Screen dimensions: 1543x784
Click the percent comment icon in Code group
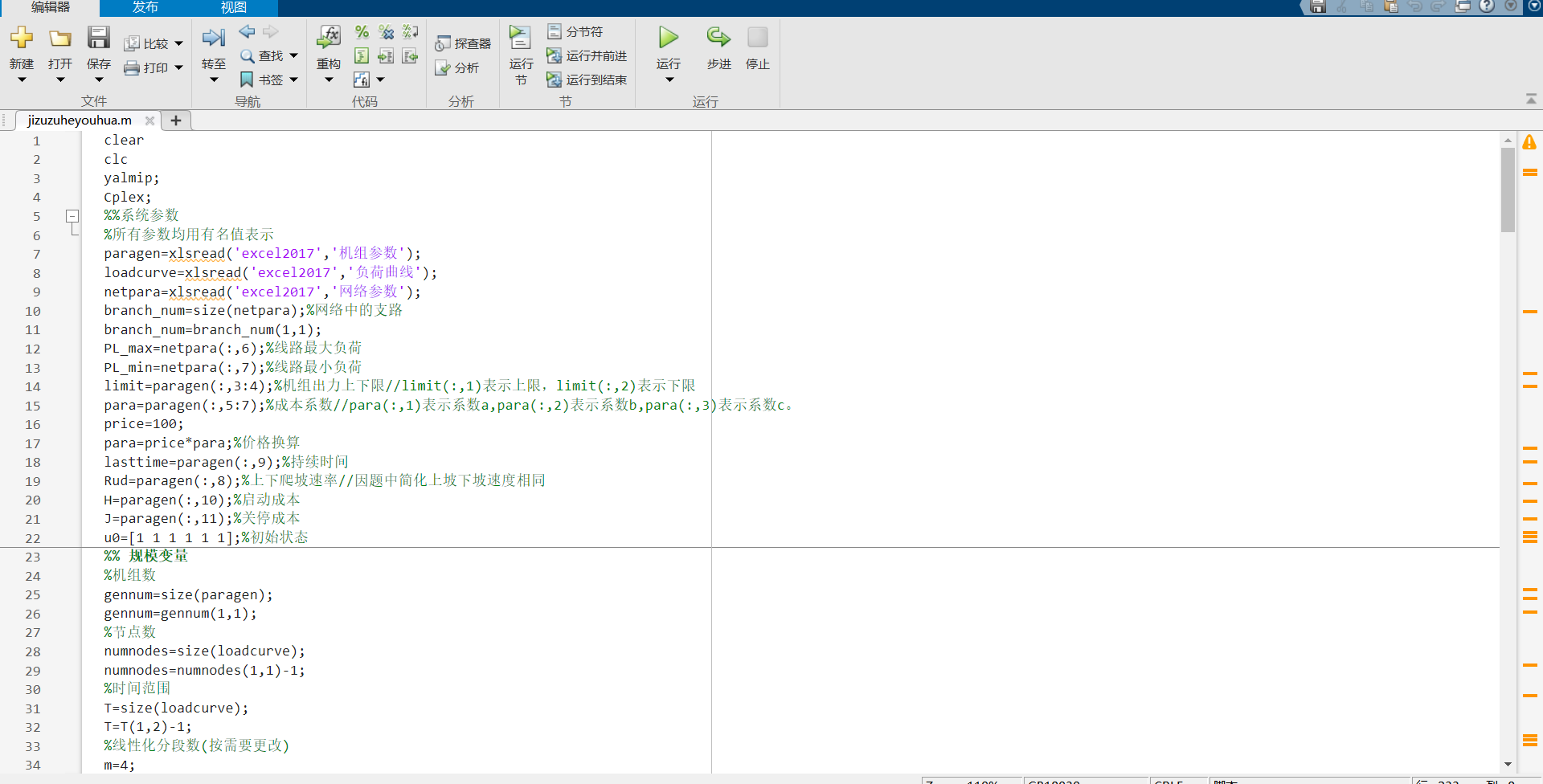point(362,32)
